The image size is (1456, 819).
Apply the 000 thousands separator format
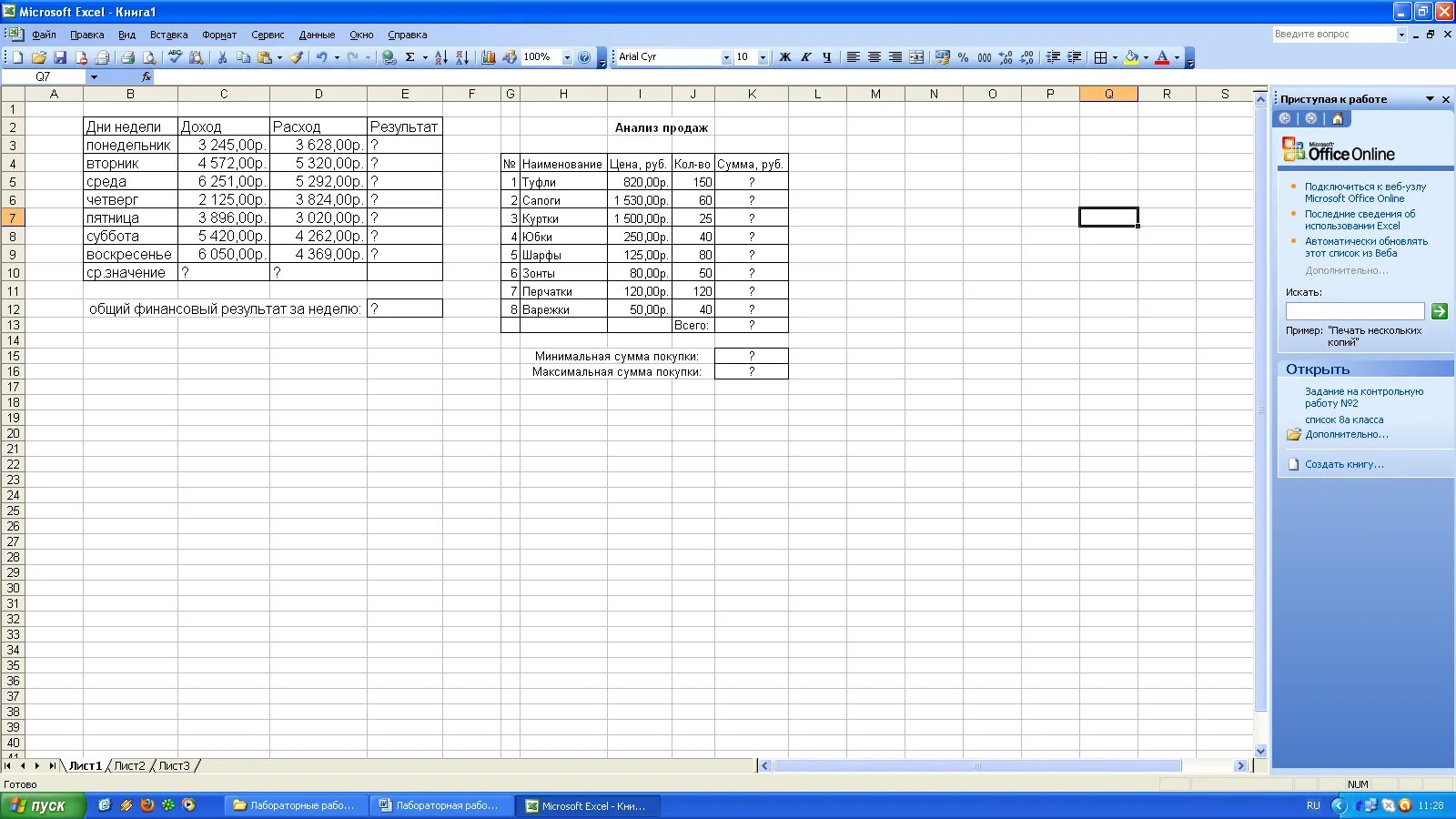tap(985, 57)
